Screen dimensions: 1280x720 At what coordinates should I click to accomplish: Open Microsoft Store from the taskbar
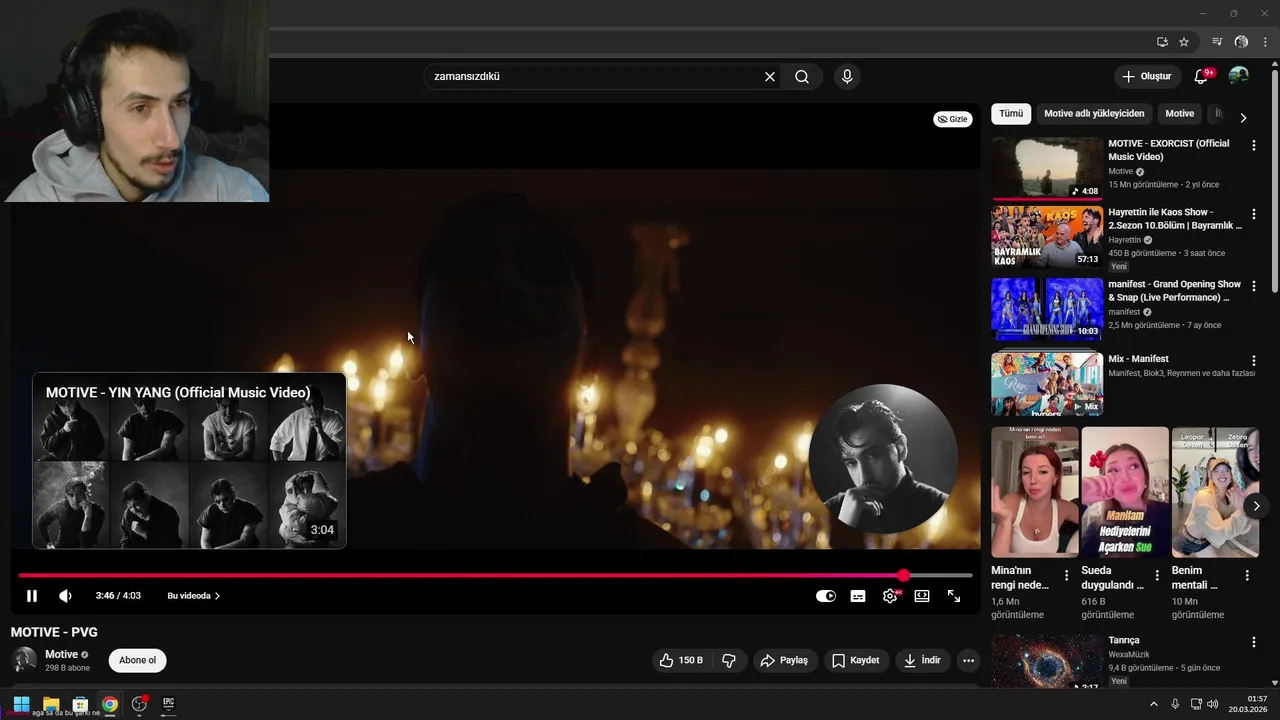click(x=80, y=704)
